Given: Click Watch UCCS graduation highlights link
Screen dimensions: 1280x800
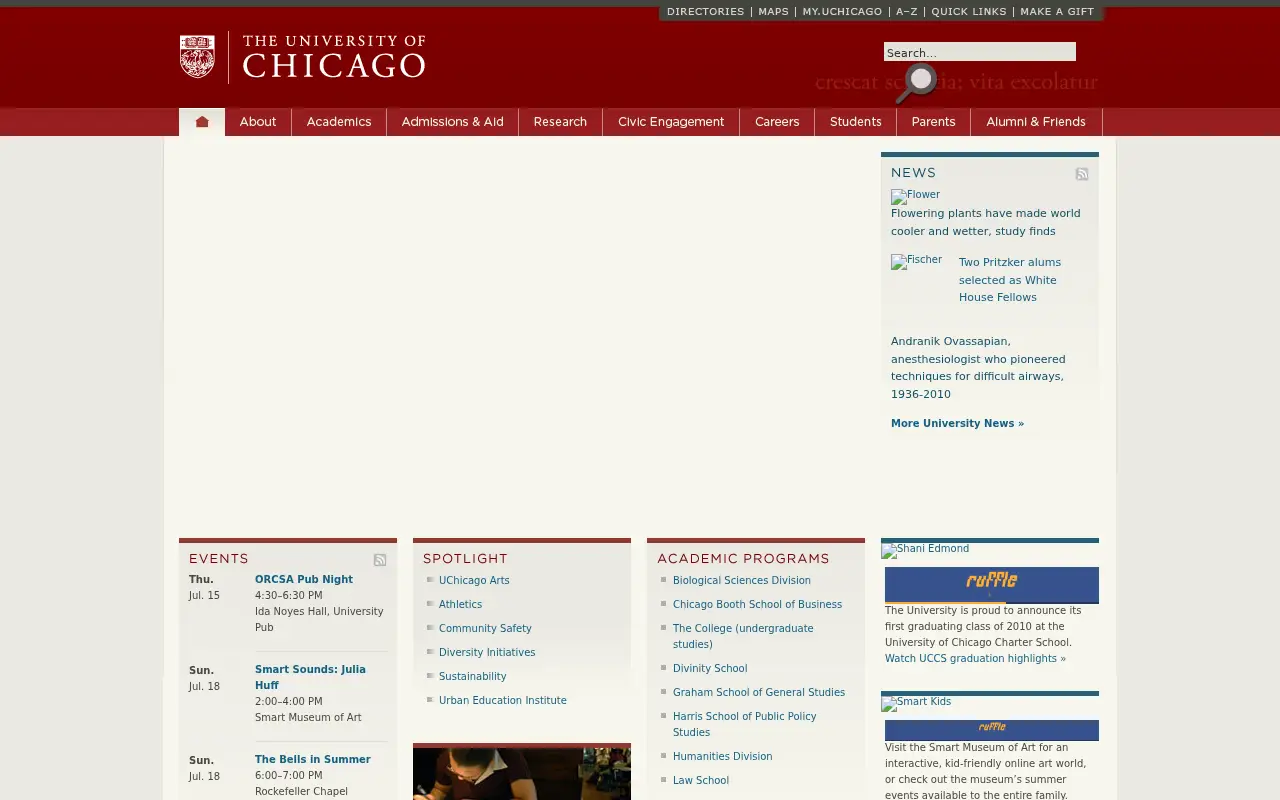Looking at the screenshot, I should tap(975, 659).
